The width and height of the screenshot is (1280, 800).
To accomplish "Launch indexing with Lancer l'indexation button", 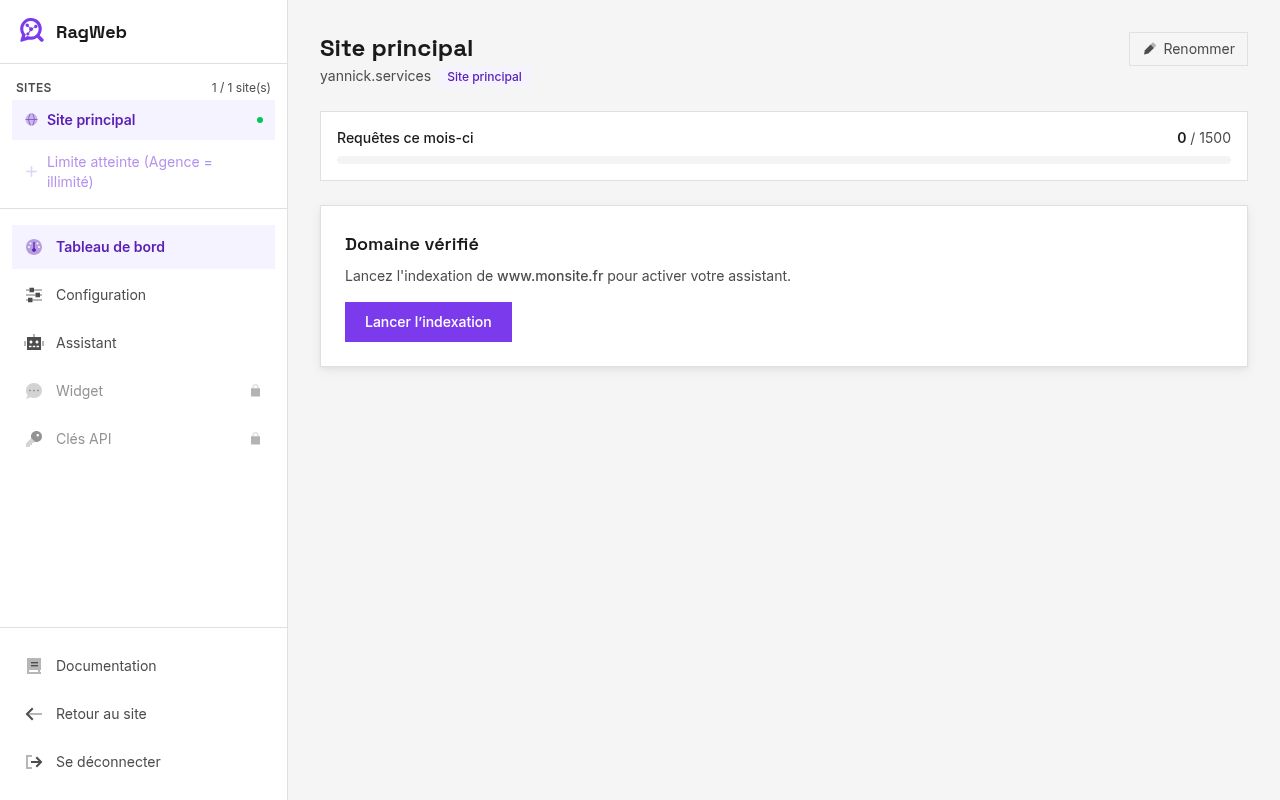I will 428,322.
